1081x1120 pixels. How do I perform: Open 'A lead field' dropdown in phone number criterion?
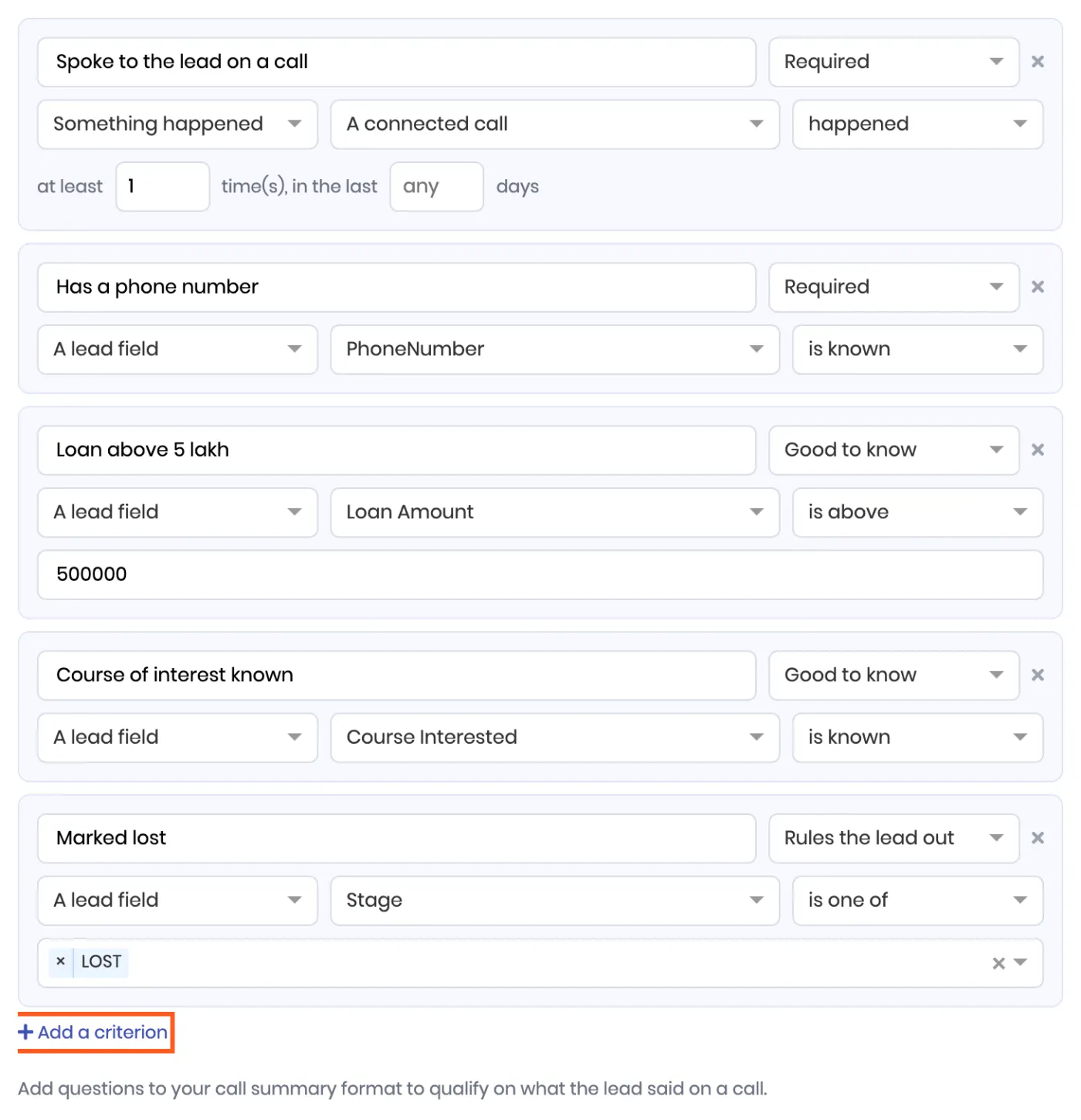click(x=178, y=349)
